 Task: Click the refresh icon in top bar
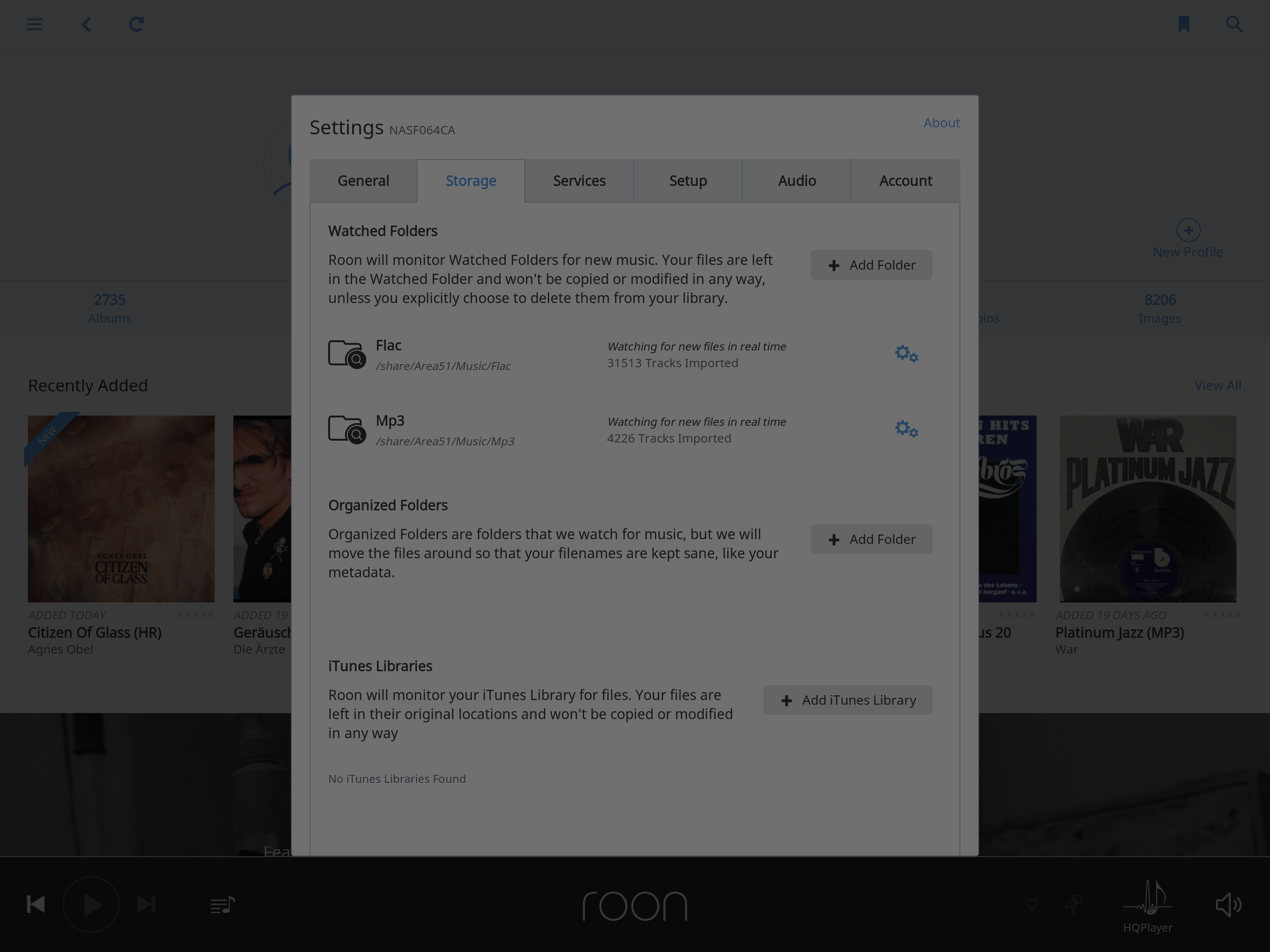coord(136,24)
